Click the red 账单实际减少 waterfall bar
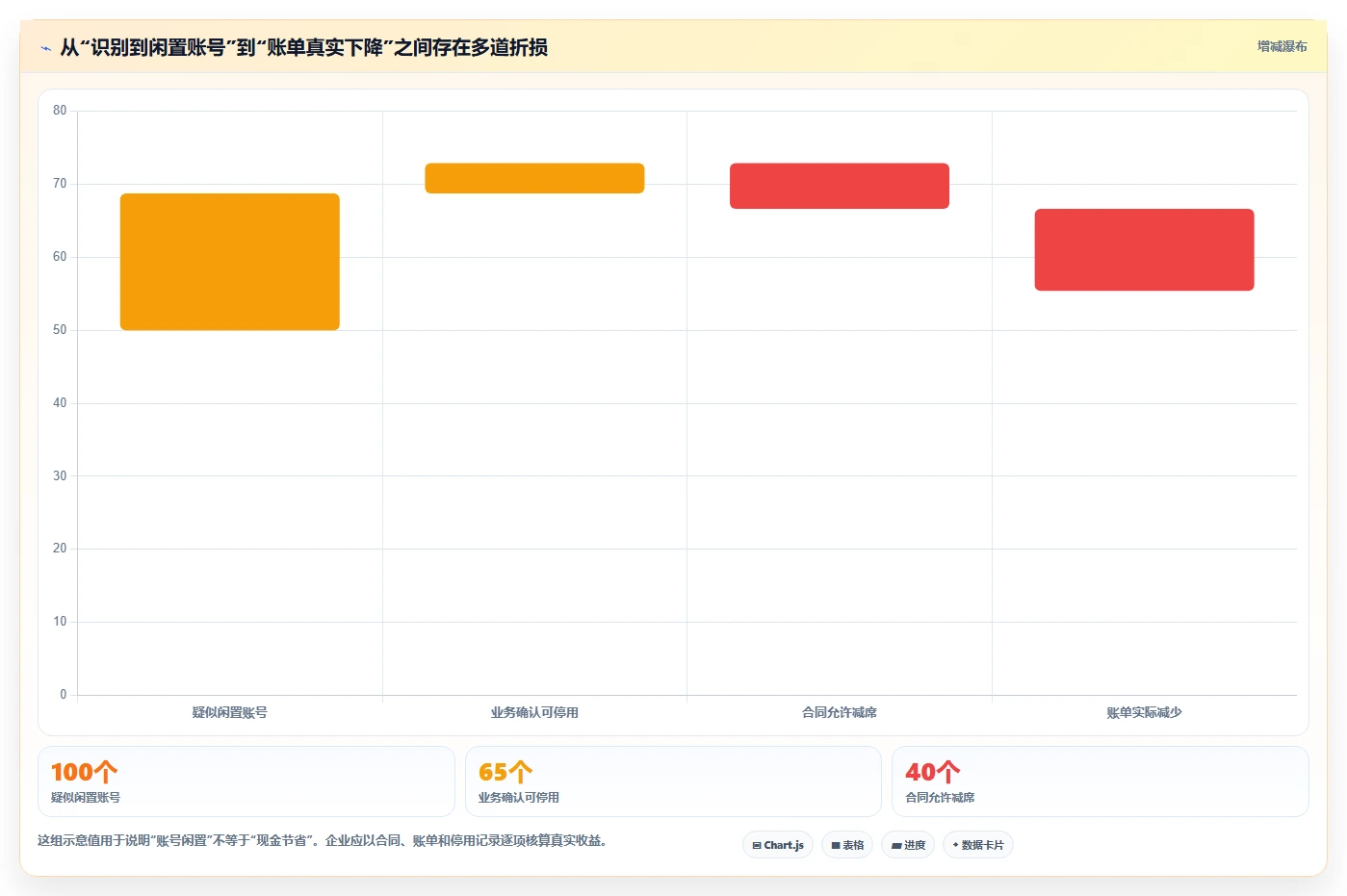Image resolution: width=1347 pixels, height=896 pixels. tap(1144, 249)
